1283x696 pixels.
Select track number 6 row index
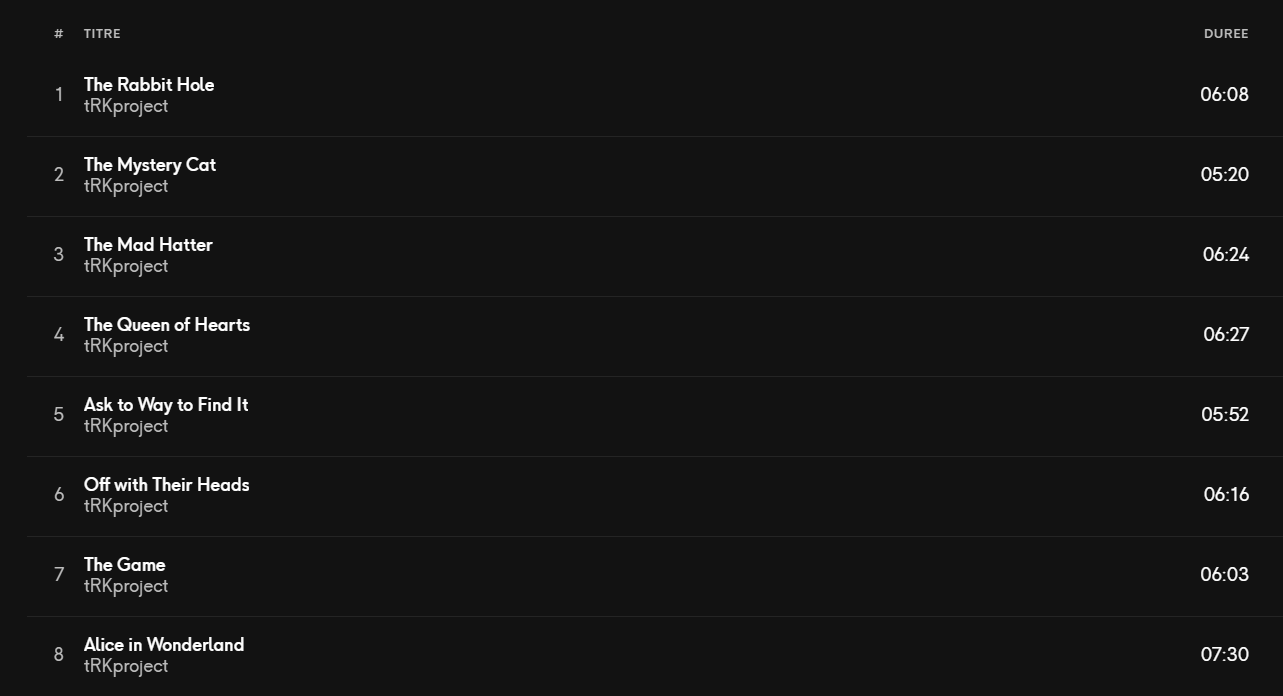[x=59, y=495]
